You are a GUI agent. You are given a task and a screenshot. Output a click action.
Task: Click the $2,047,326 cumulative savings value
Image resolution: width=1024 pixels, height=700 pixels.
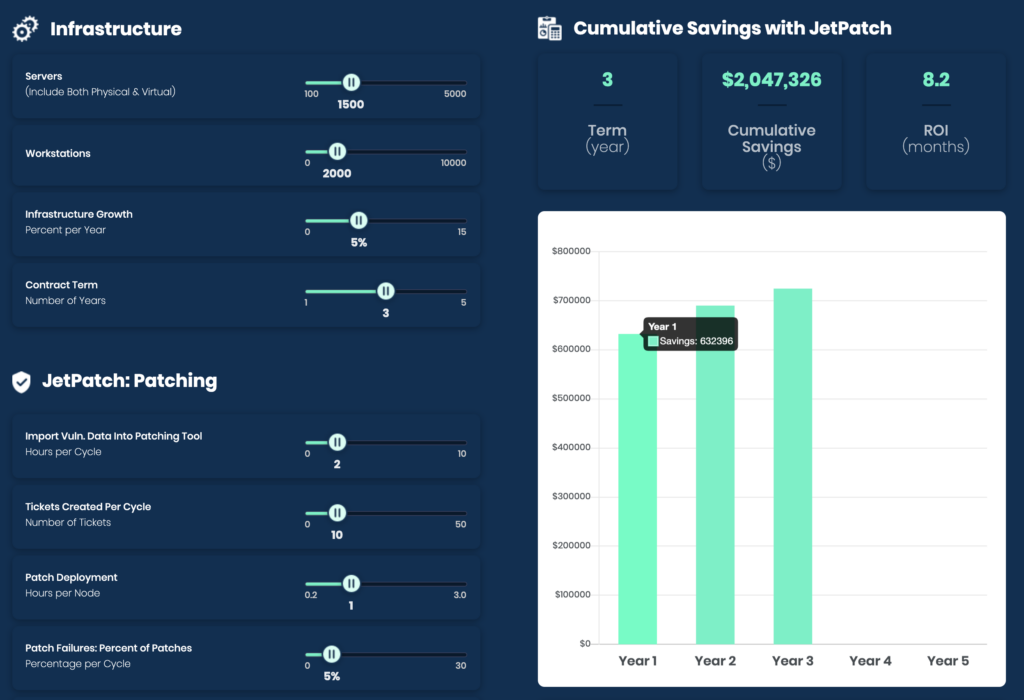(x=771, y=80)
